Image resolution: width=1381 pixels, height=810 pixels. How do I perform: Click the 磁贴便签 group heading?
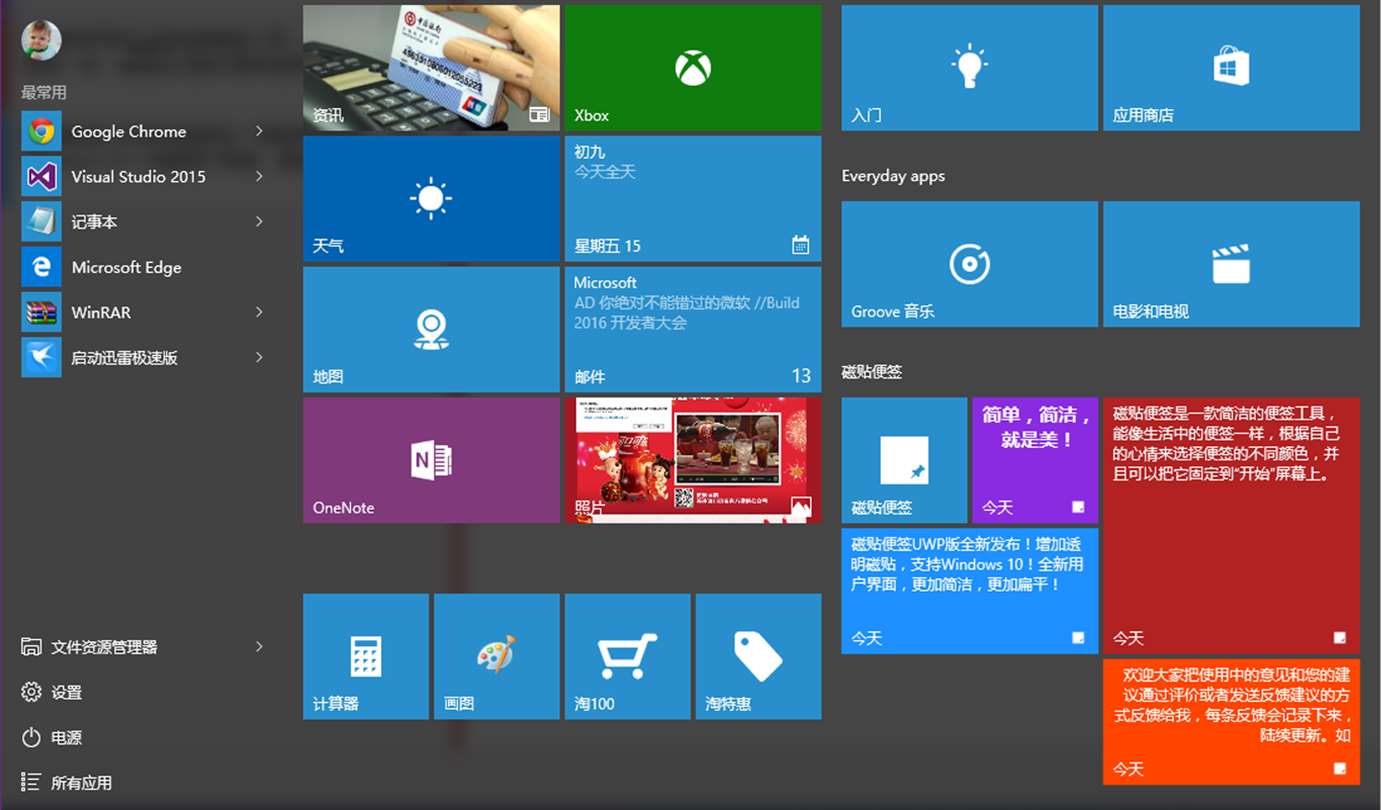point(872,372)
